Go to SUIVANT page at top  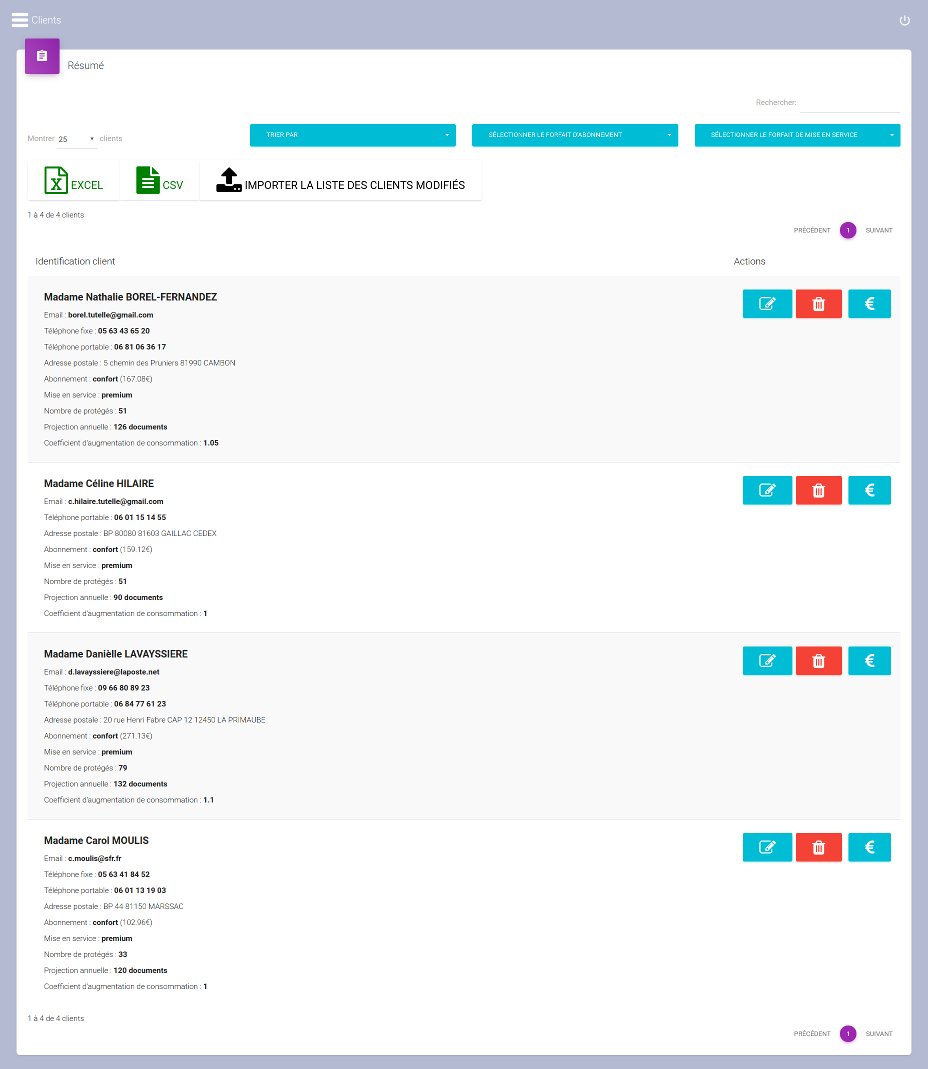point(879,230)
